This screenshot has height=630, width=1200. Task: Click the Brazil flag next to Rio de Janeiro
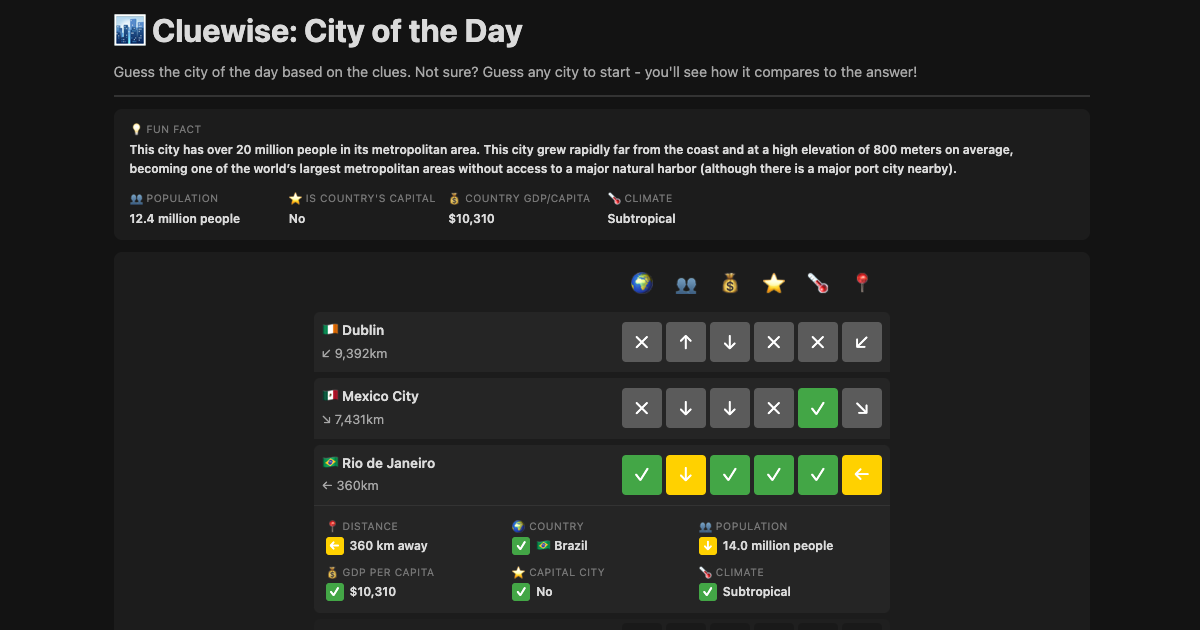tap(332, 462)
